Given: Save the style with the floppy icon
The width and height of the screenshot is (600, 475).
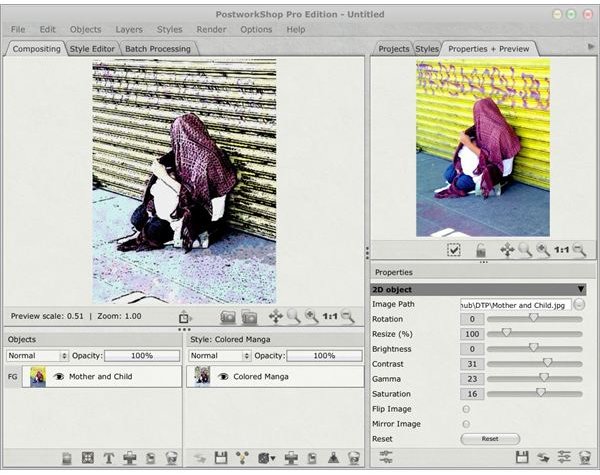Looking at the screenshot, I should click(221, 458).
